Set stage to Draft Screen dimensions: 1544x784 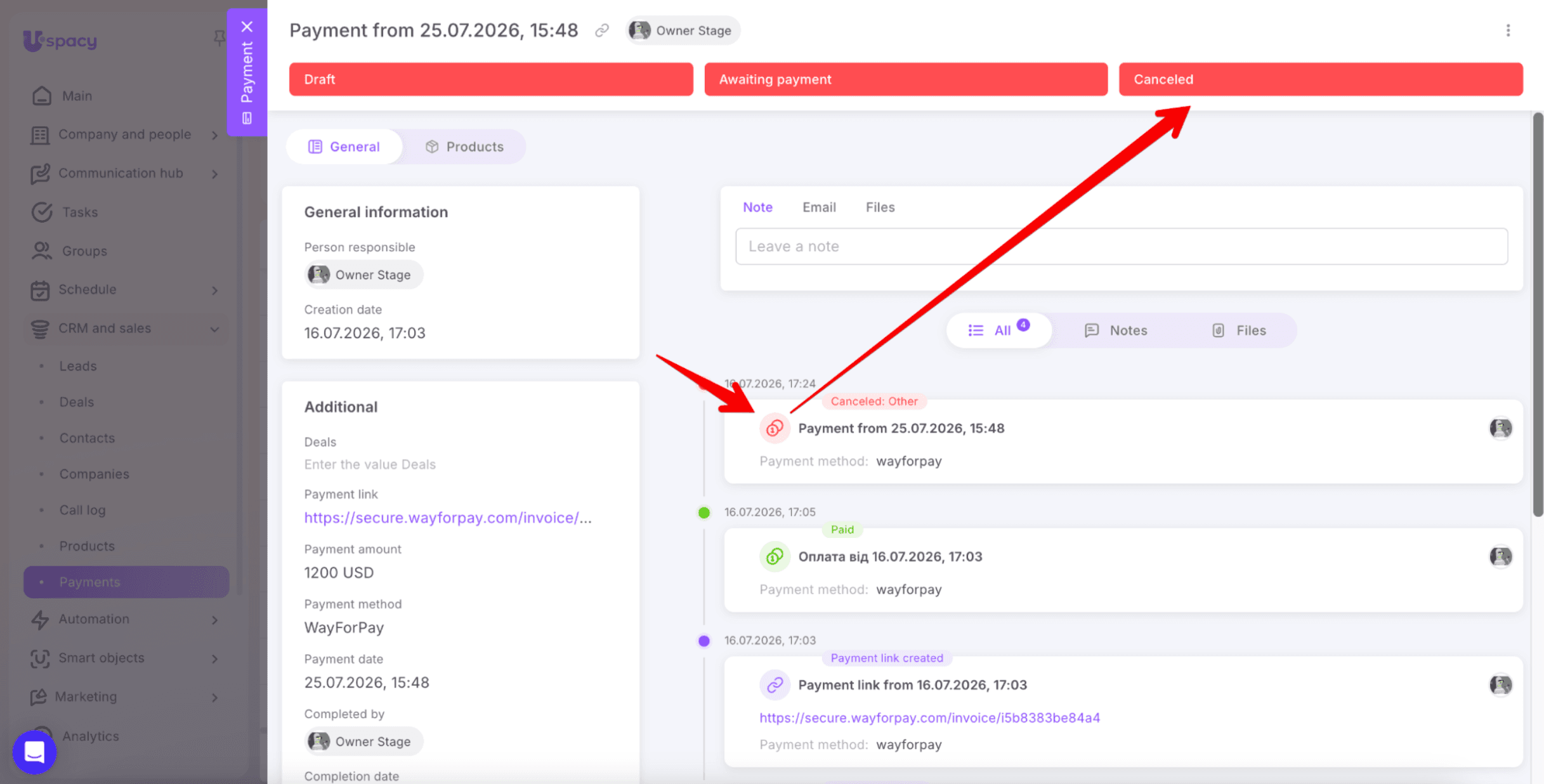click(491, 79)
